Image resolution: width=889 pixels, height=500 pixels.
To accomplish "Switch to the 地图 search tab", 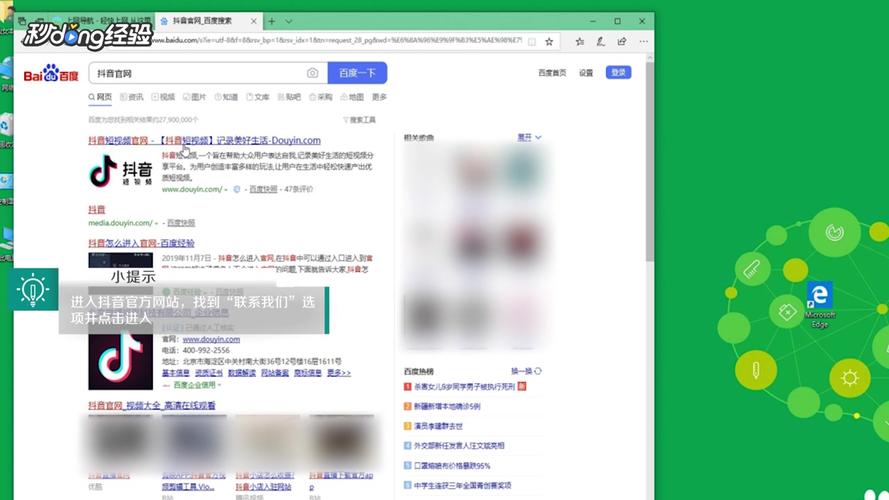I will 352,97.
